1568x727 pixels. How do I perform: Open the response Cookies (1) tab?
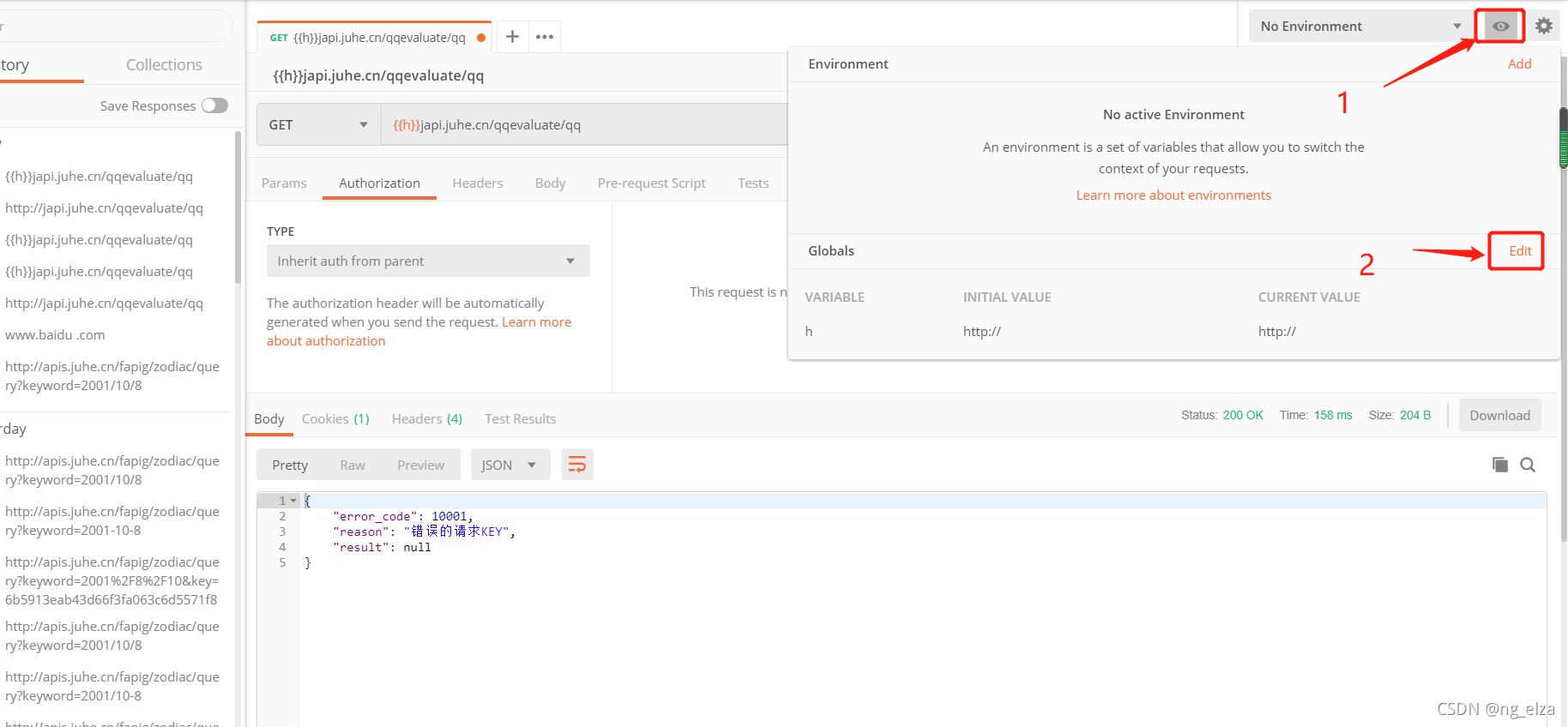click(x=335, y=418)
